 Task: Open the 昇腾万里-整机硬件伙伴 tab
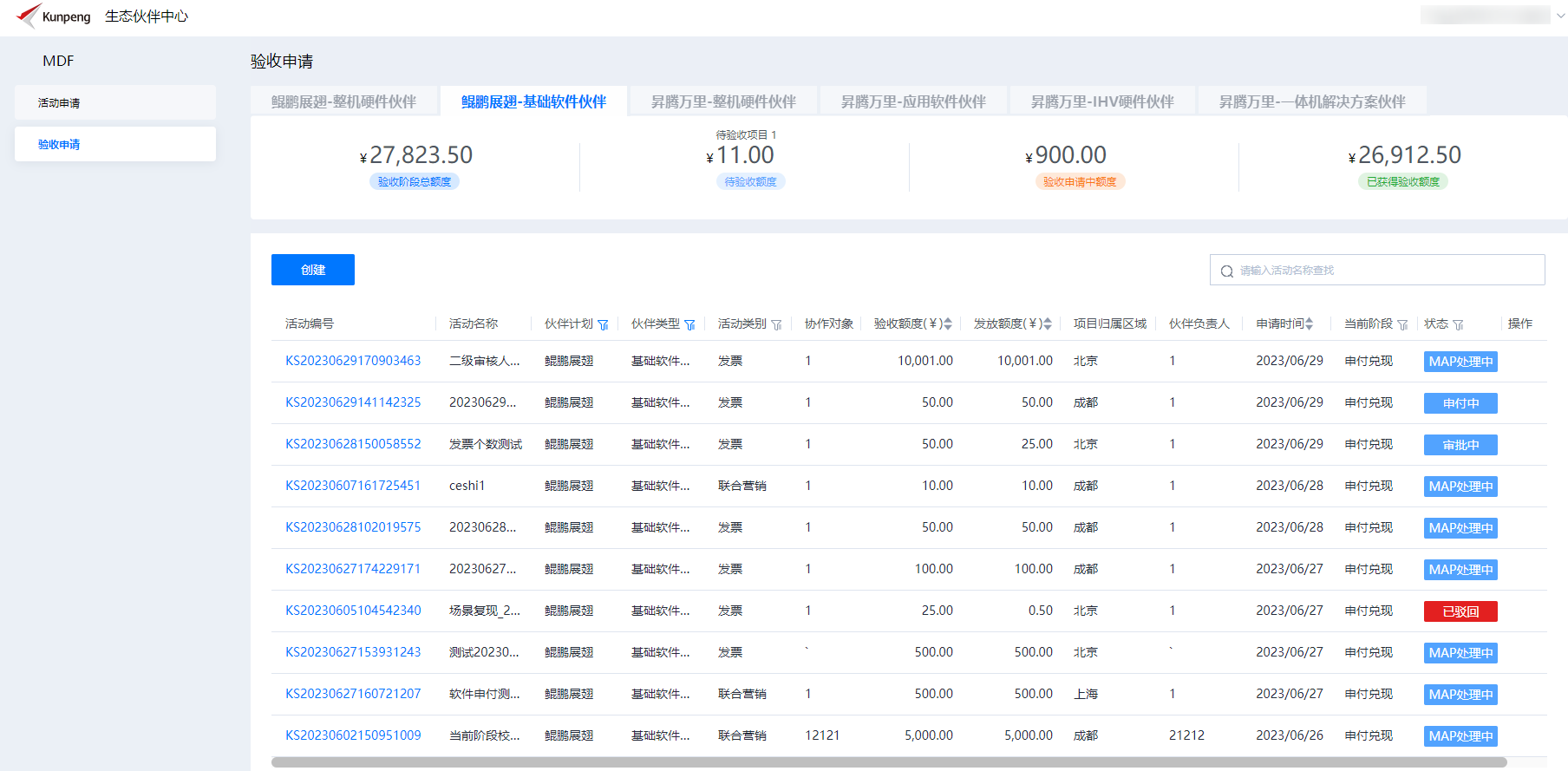pos(723,101)
